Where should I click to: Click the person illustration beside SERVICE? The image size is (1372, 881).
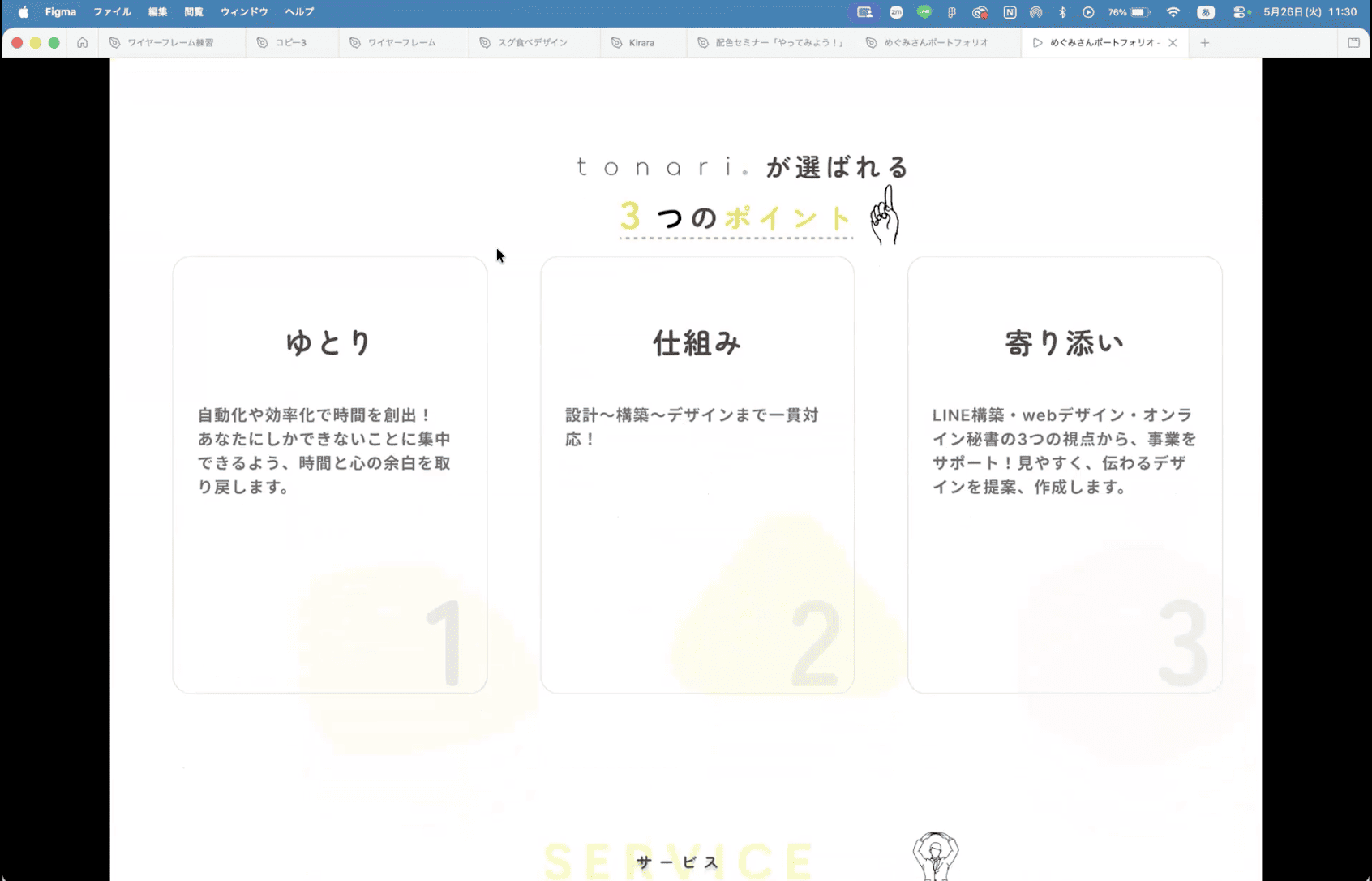click(x=936, y=856)
